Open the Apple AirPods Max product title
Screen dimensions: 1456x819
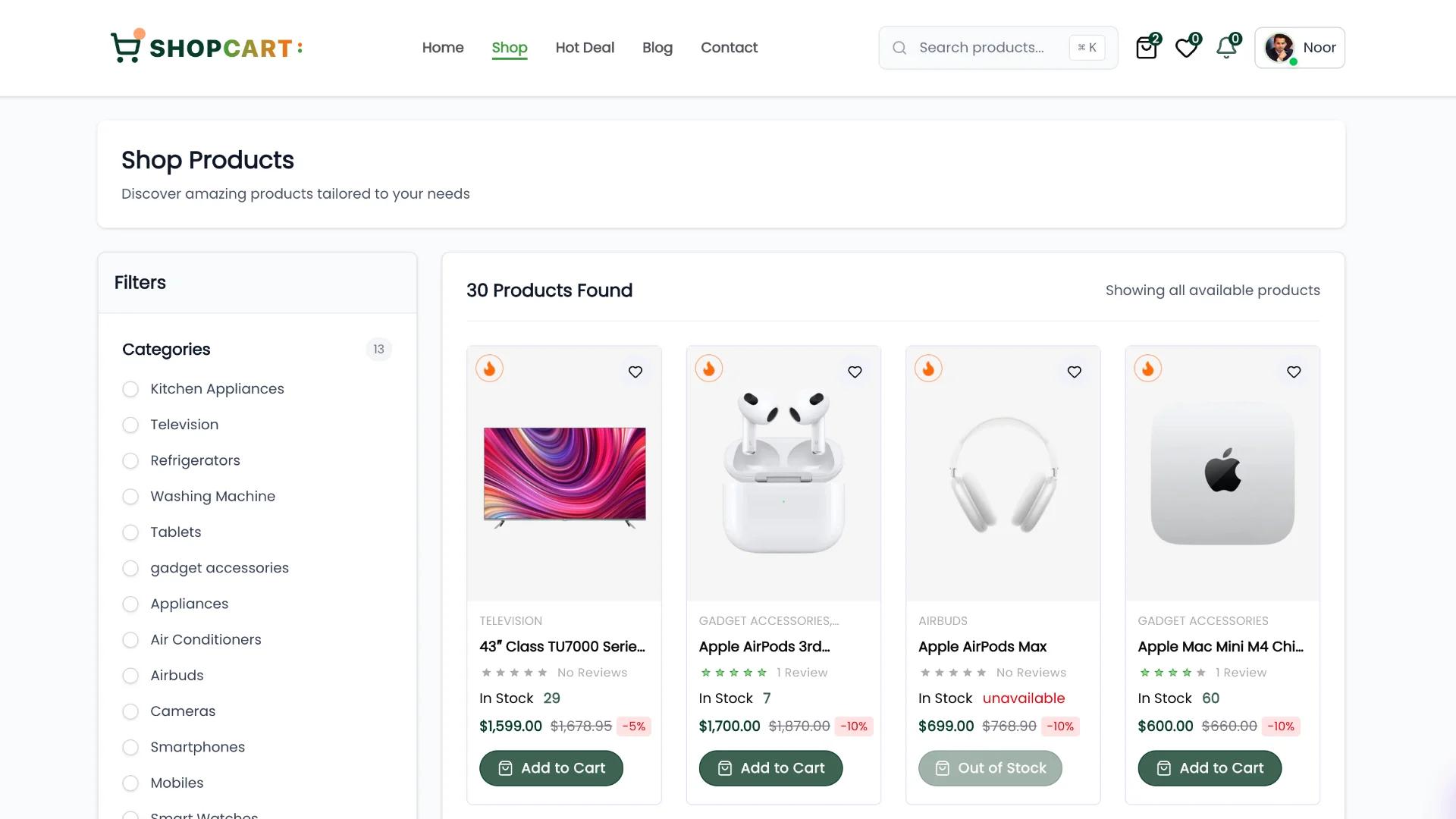[x=982, y=647]
